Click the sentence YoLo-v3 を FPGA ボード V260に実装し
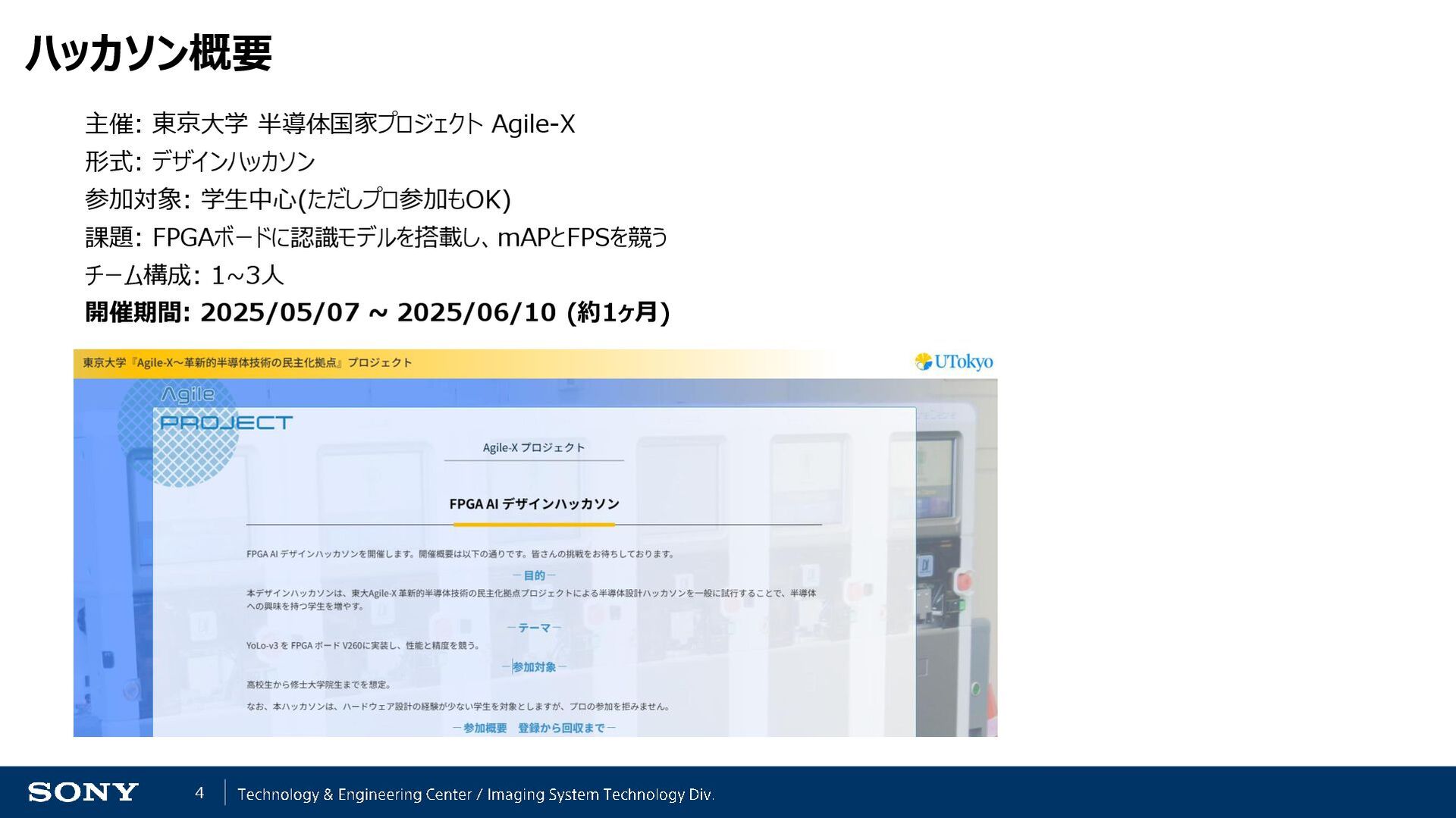 pyautogui.click(x=363, y=646)
